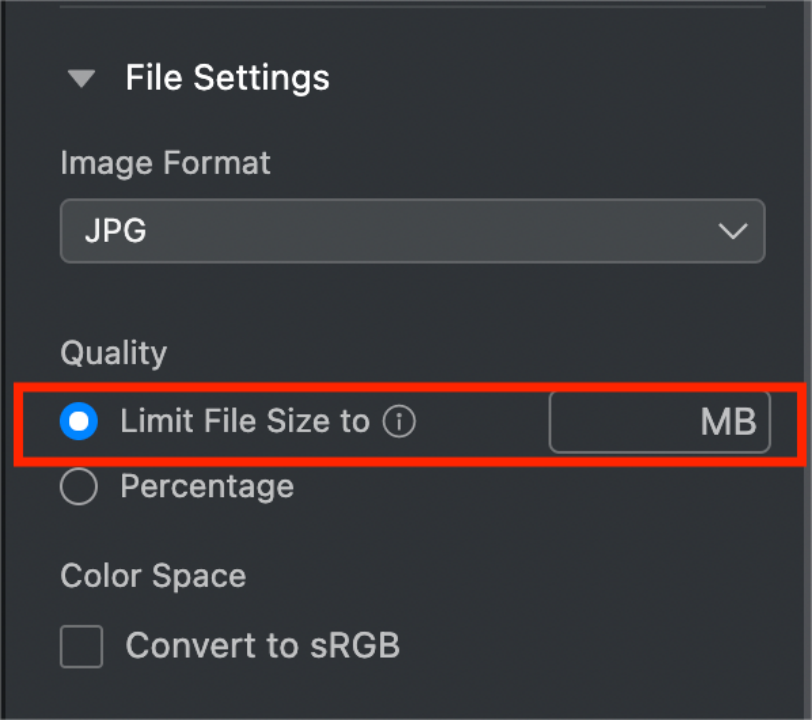This screenshot has width=812, height=720.
Task: Click the "Quality" section label
Action: [113, 353]
